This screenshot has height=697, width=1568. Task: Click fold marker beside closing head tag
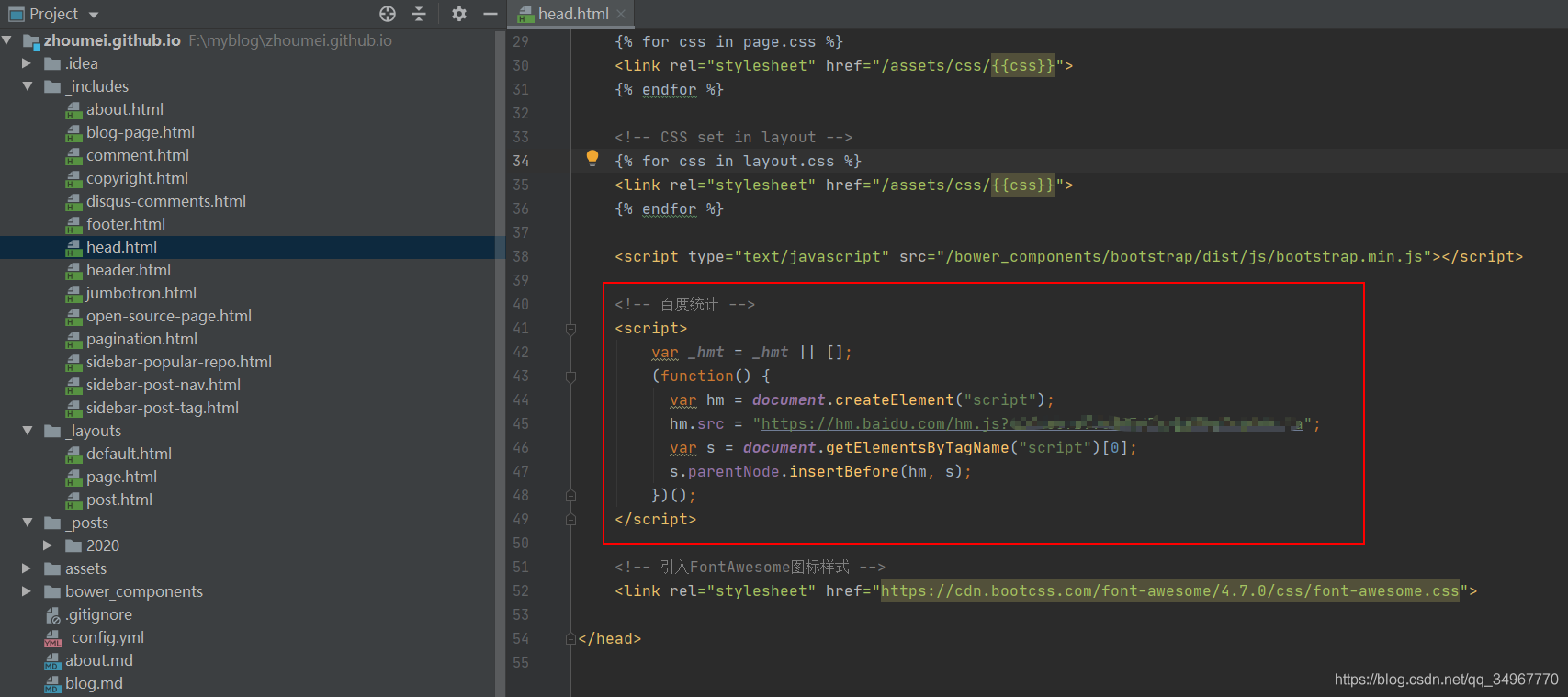tap(570, 639)
